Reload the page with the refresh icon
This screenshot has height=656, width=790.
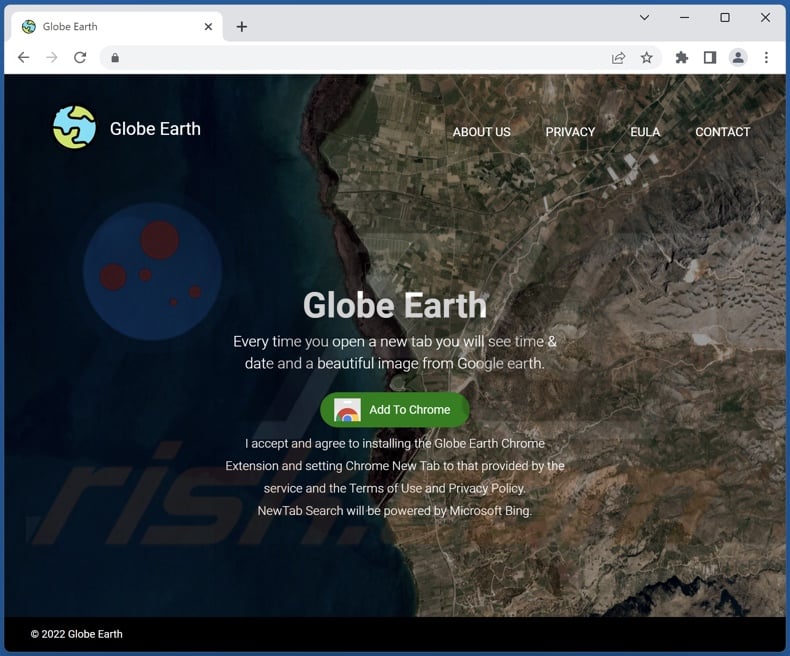pyautogui.click(x=80, y=58)
